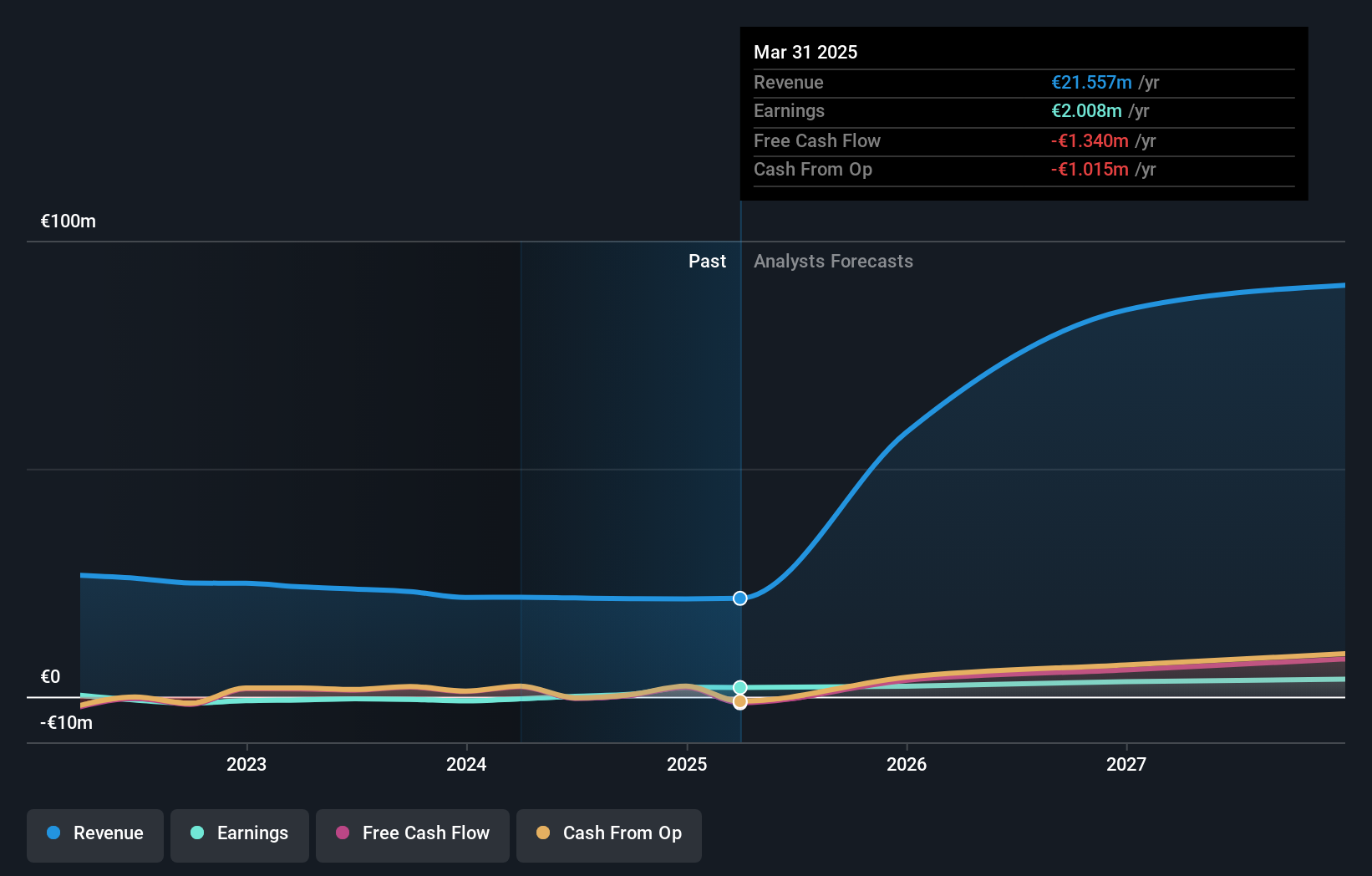Toggle the Revenue series legend button
Viewport: 1372px width, 876px height.
[x=95, y=835]
